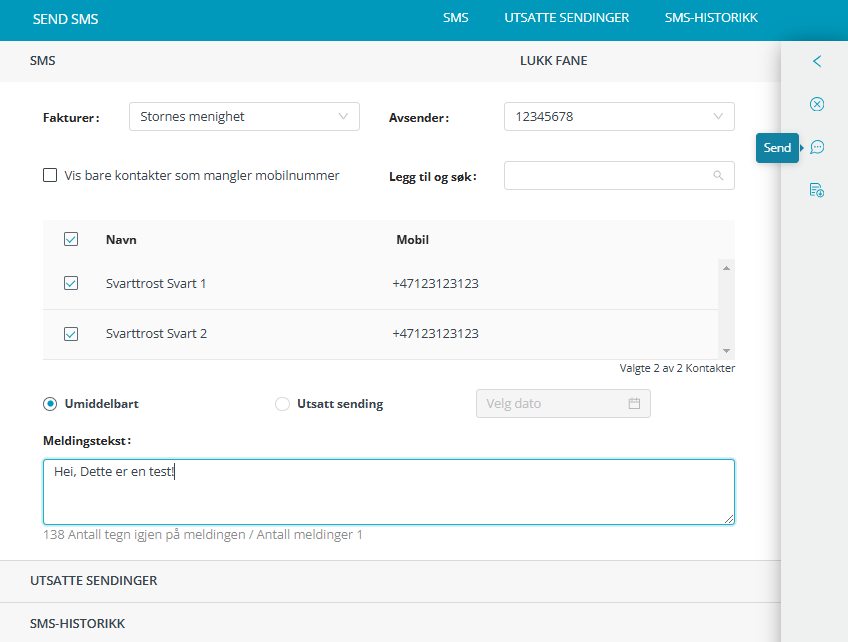Click the document download icon in the sidebar
This screenshot has width=848, height=642.
coord(817,190)
